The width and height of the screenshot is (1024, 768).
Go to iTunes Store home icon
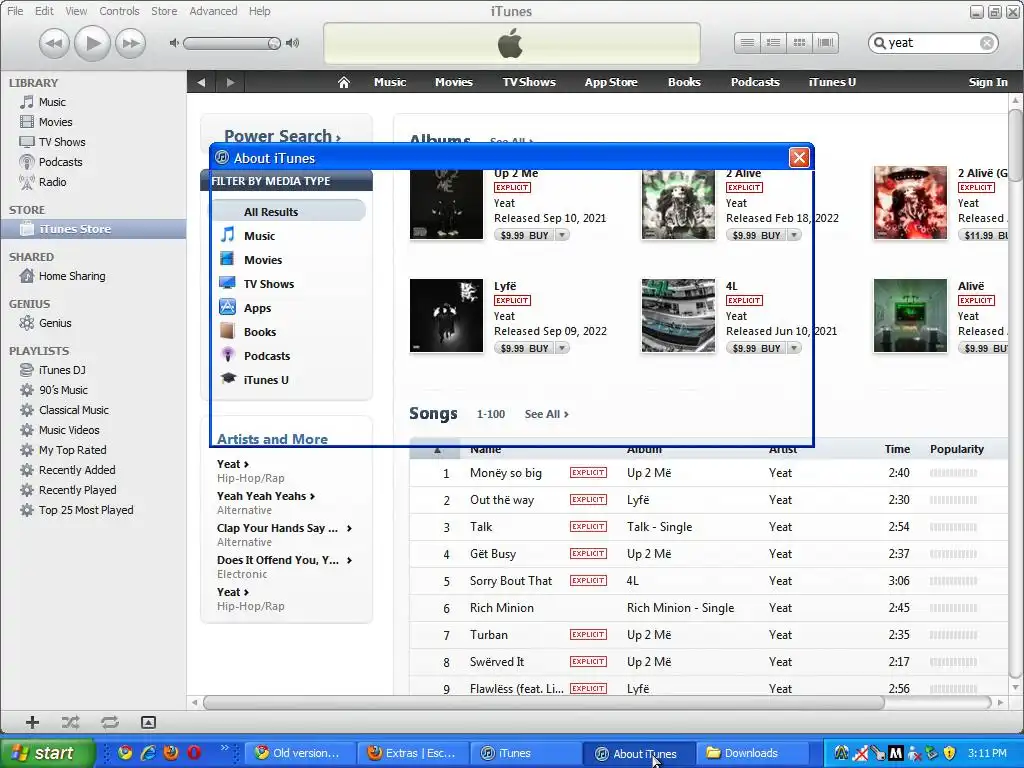[344, 82]
